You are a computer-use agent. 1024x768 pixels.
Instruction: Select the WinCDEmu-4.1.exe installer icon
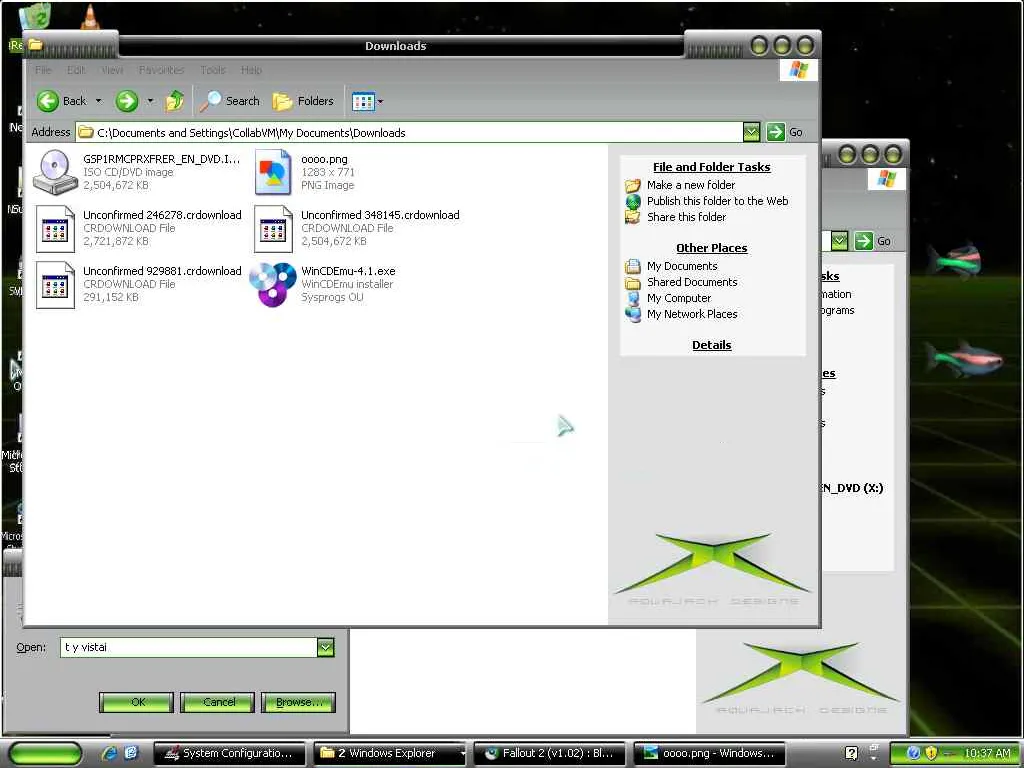pyautogui.click(x=273, y=285)
